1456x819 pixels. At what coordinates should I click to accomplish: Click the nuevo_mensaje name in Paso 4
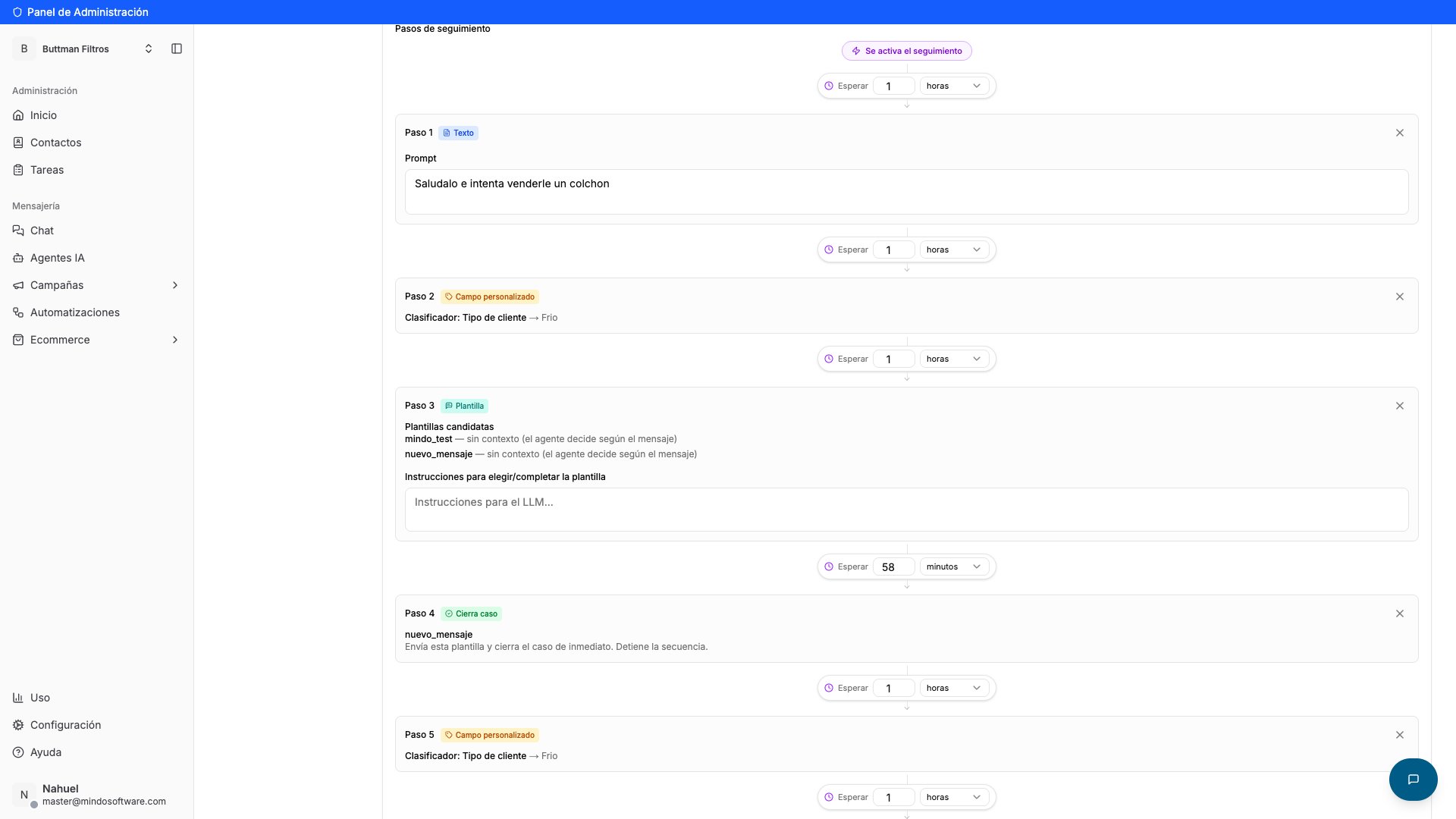[x=438, y=635]
